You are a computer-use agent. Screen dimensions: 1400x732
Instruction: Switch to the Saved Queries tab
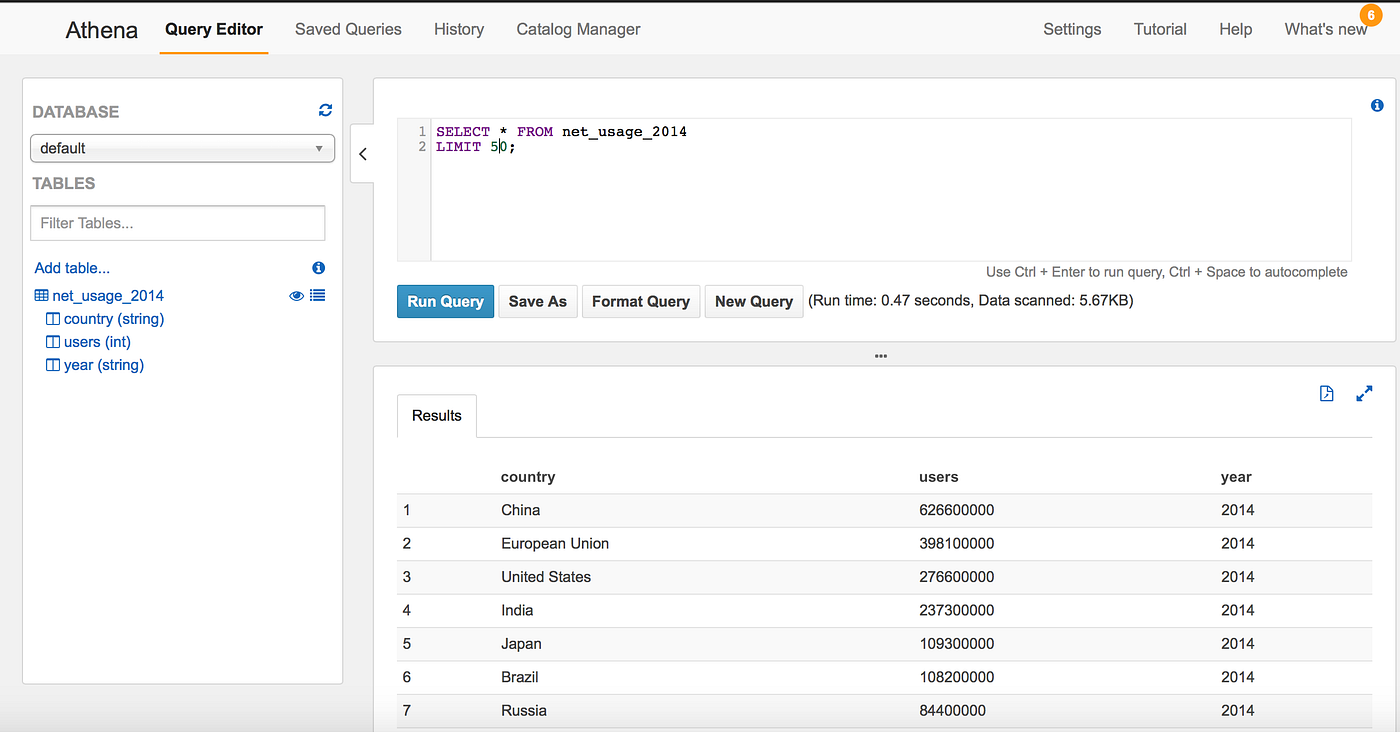coord(348,29)
